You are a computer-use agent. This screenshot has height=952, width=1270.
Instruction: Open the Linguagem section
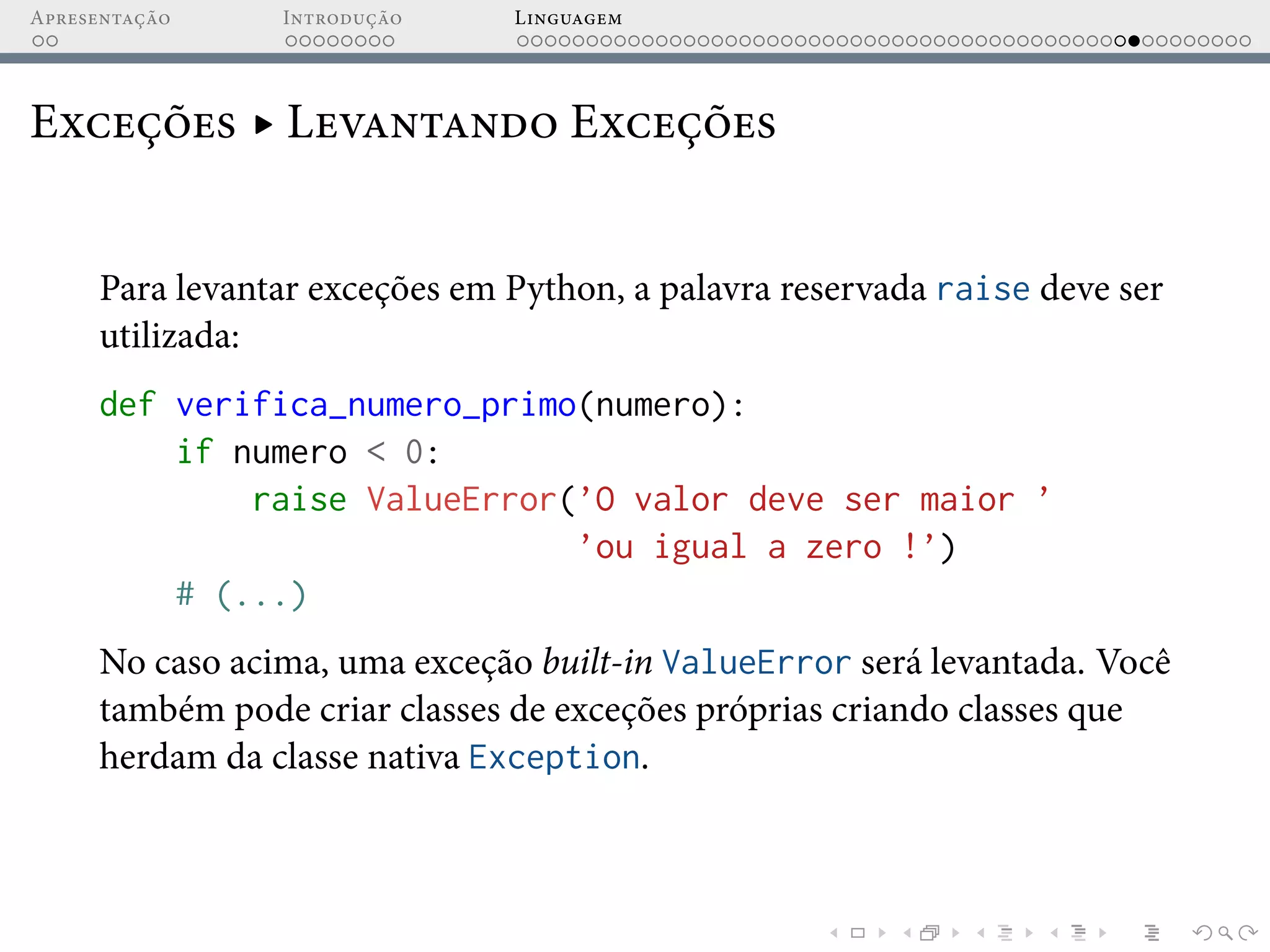[568, 19]
